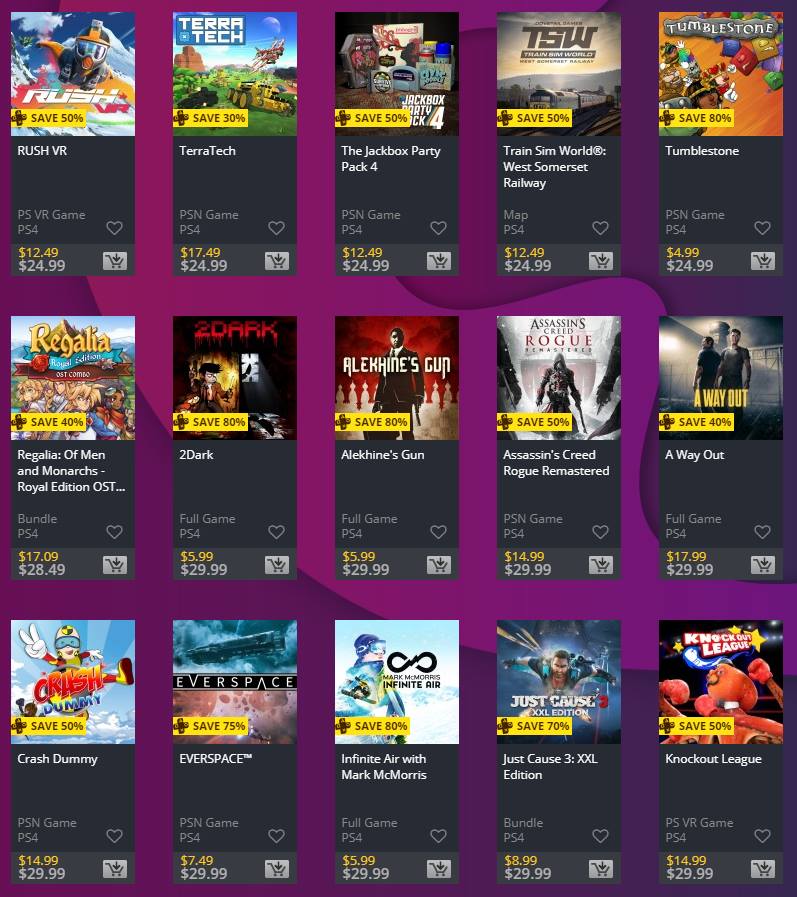The width and height of the screenshot is (797, 897).
Task: Add TerraTech to the cart
Action: click(277, 261)
